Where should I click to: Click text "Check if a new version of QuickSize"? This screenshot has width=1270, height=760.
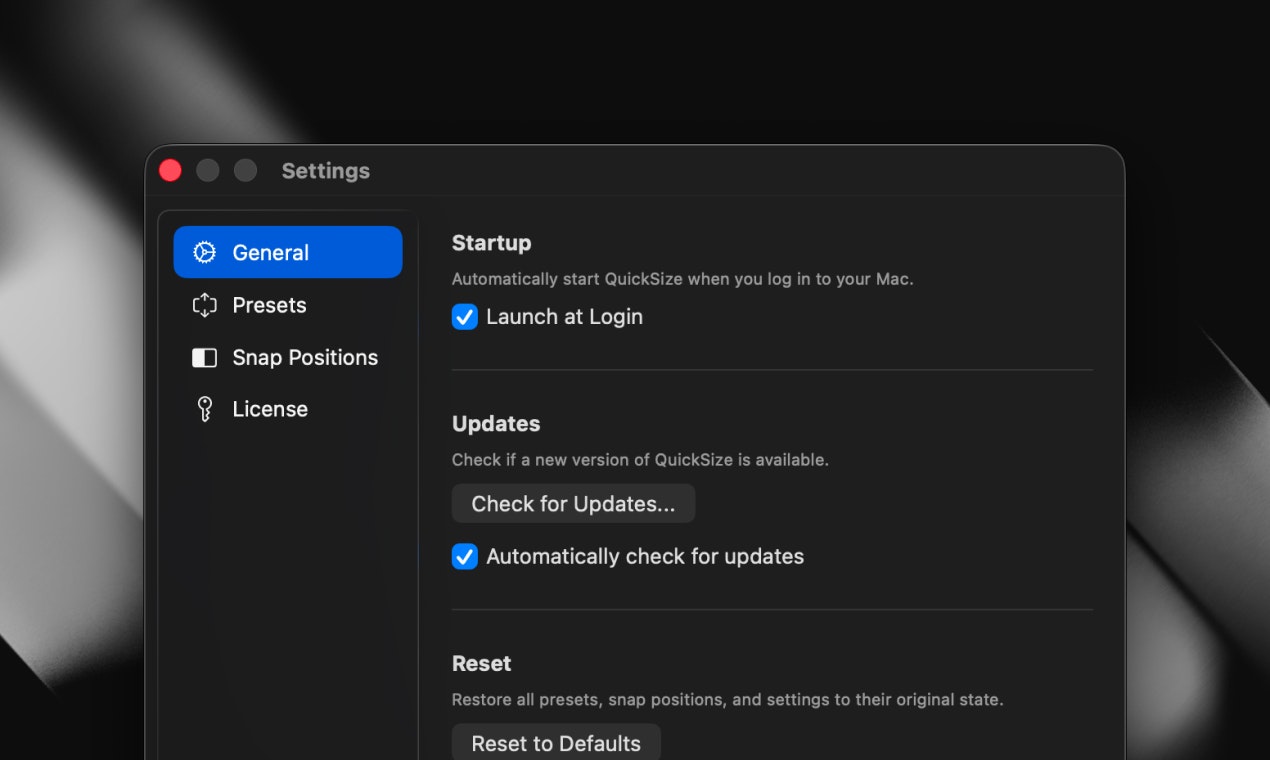[x=593, y=460]
